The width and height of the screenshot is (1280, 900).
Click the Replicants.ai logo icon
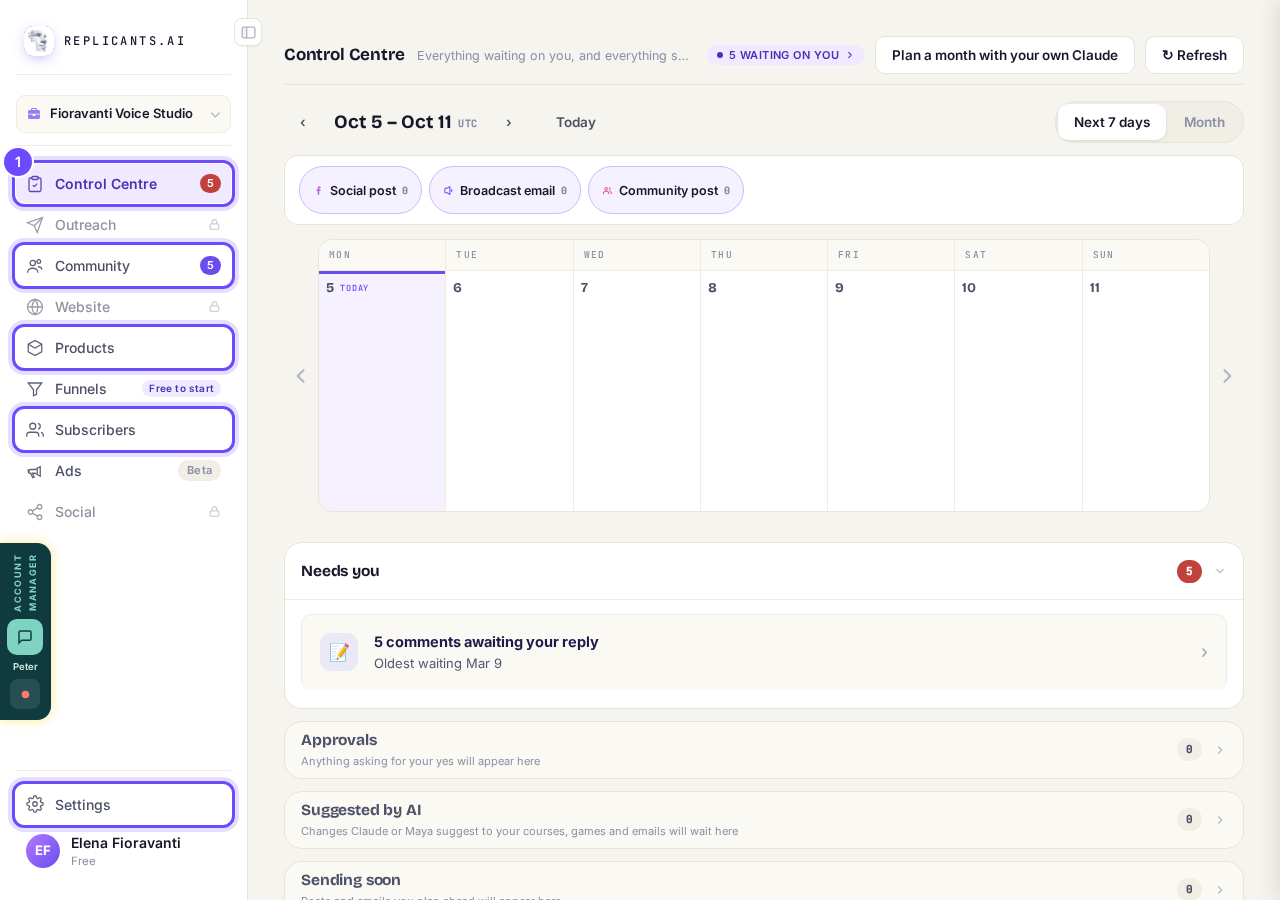(x=39, y=41)
